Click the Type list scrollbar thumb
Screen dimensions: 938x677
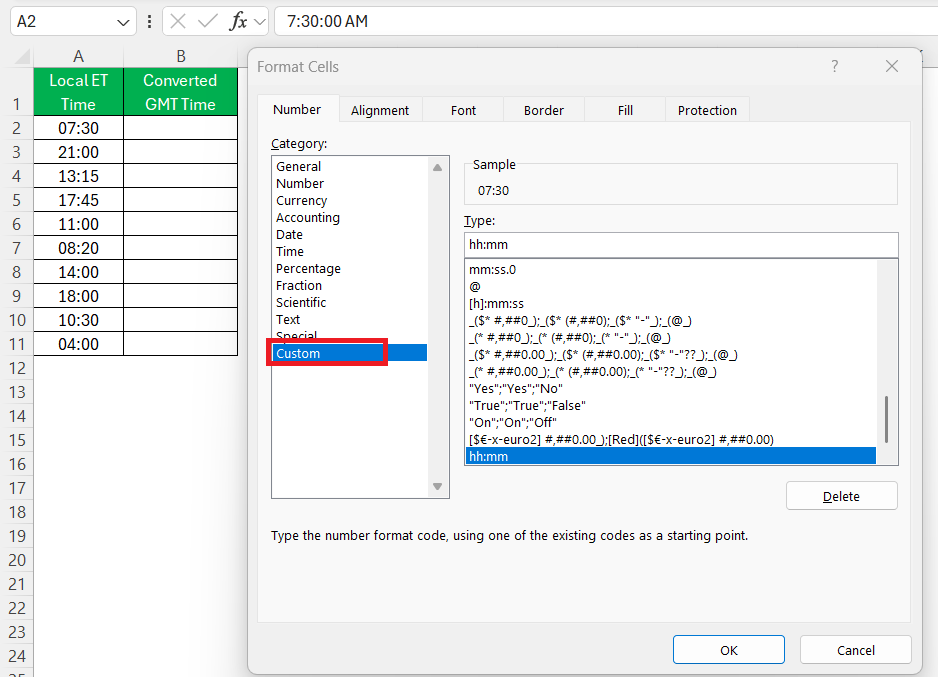point(886,419)
